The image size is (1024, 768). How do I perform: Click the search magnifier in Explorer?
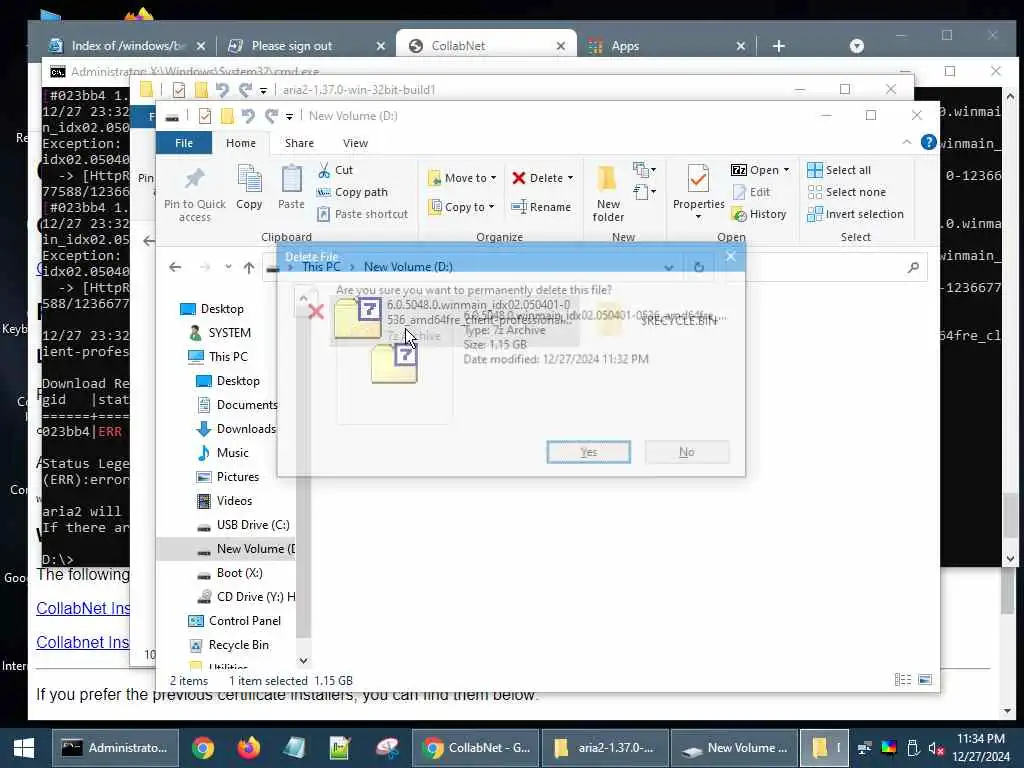(913, 267)
